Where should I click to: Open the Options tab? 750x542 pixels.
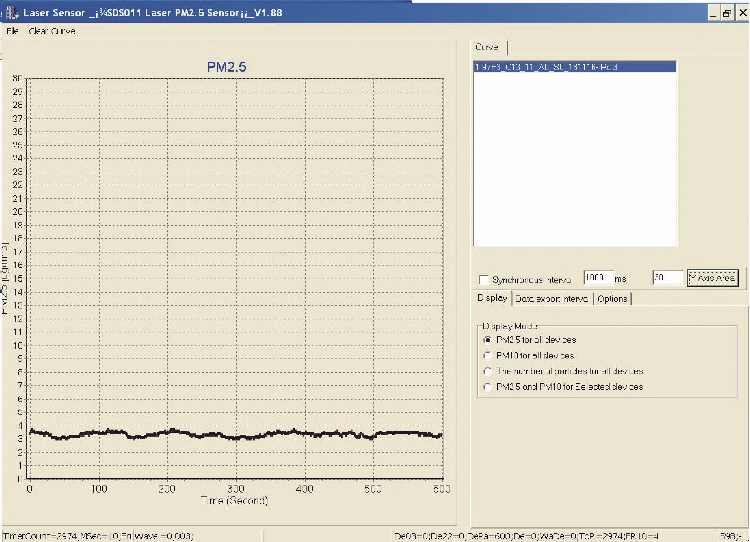coord(612,298)
